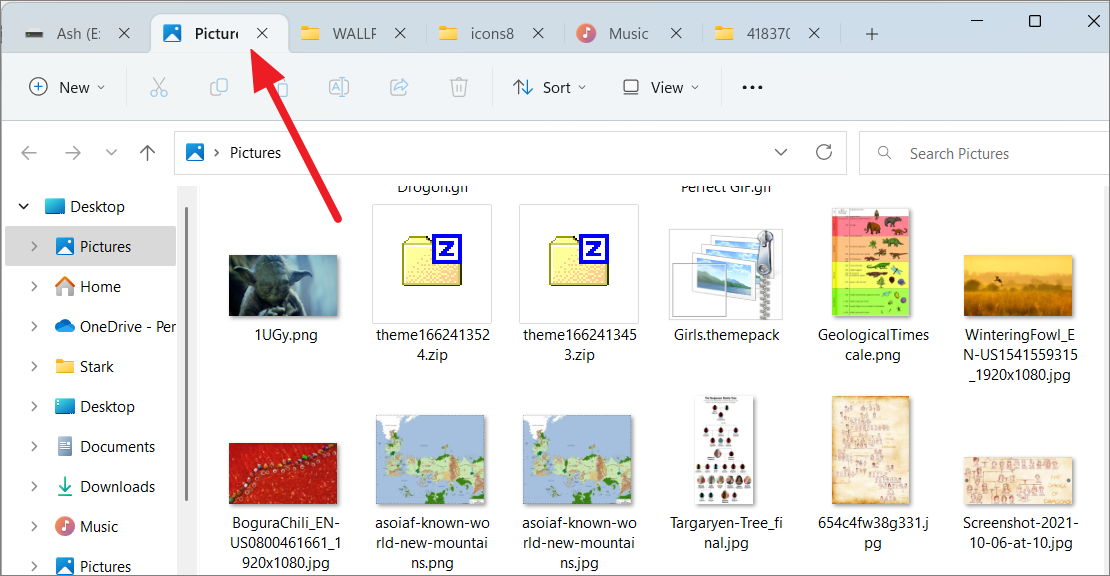
Task: Close the Ash (E: tab
Action: [124, 33]
